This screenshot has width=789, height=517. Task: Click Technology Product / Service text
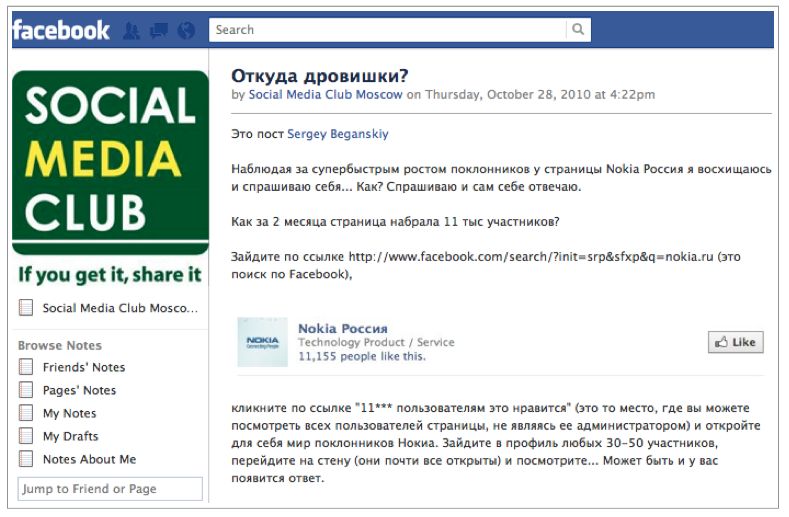pyautogui.click(x=376, y=342)
